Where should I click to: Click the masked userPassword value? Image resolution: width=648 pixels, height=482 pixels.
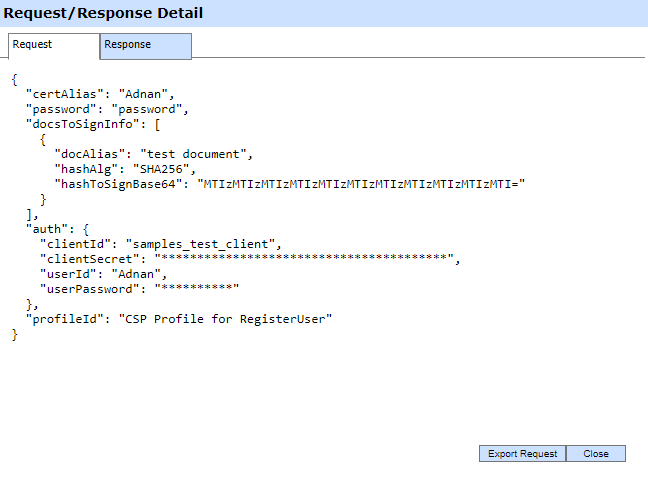(x=196, y=289)
